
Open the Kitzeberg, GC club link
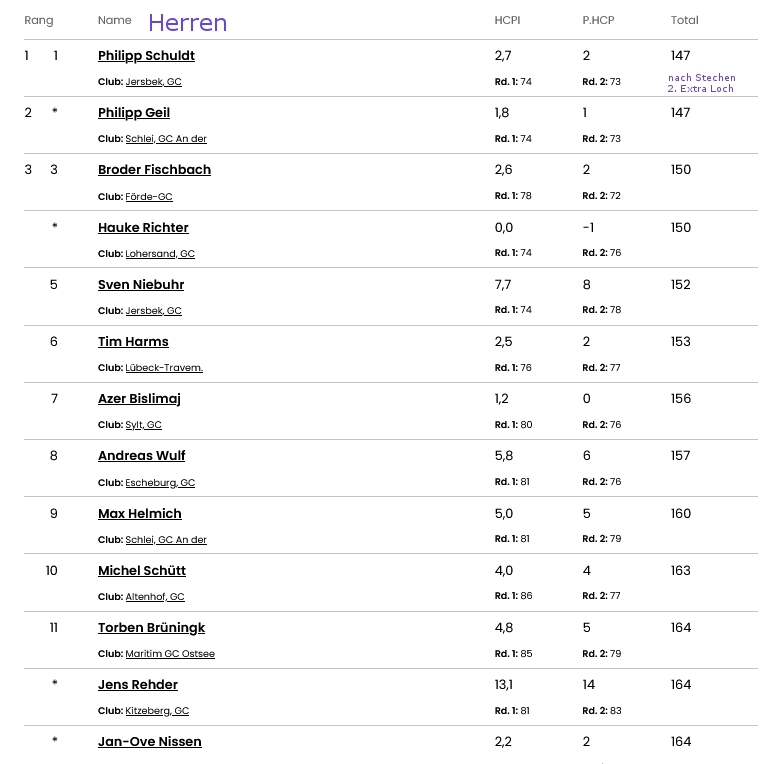click(x=157, y=710)
